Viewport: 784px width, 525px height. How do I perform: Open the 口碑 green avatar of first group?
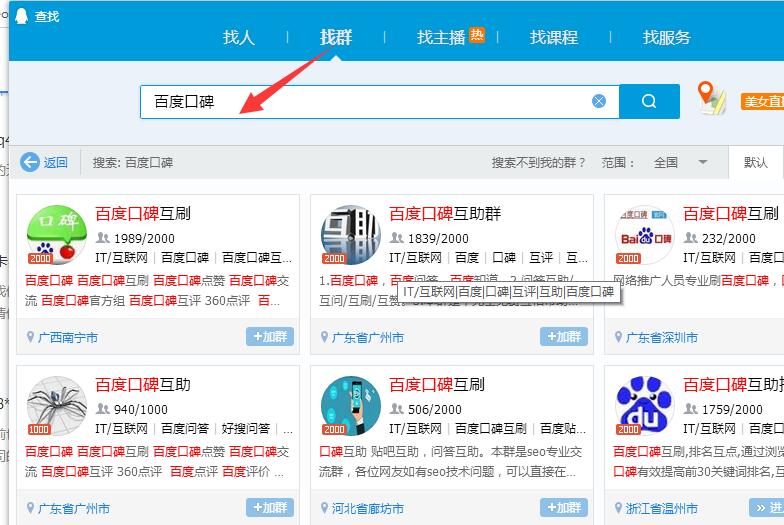(56, 235)
